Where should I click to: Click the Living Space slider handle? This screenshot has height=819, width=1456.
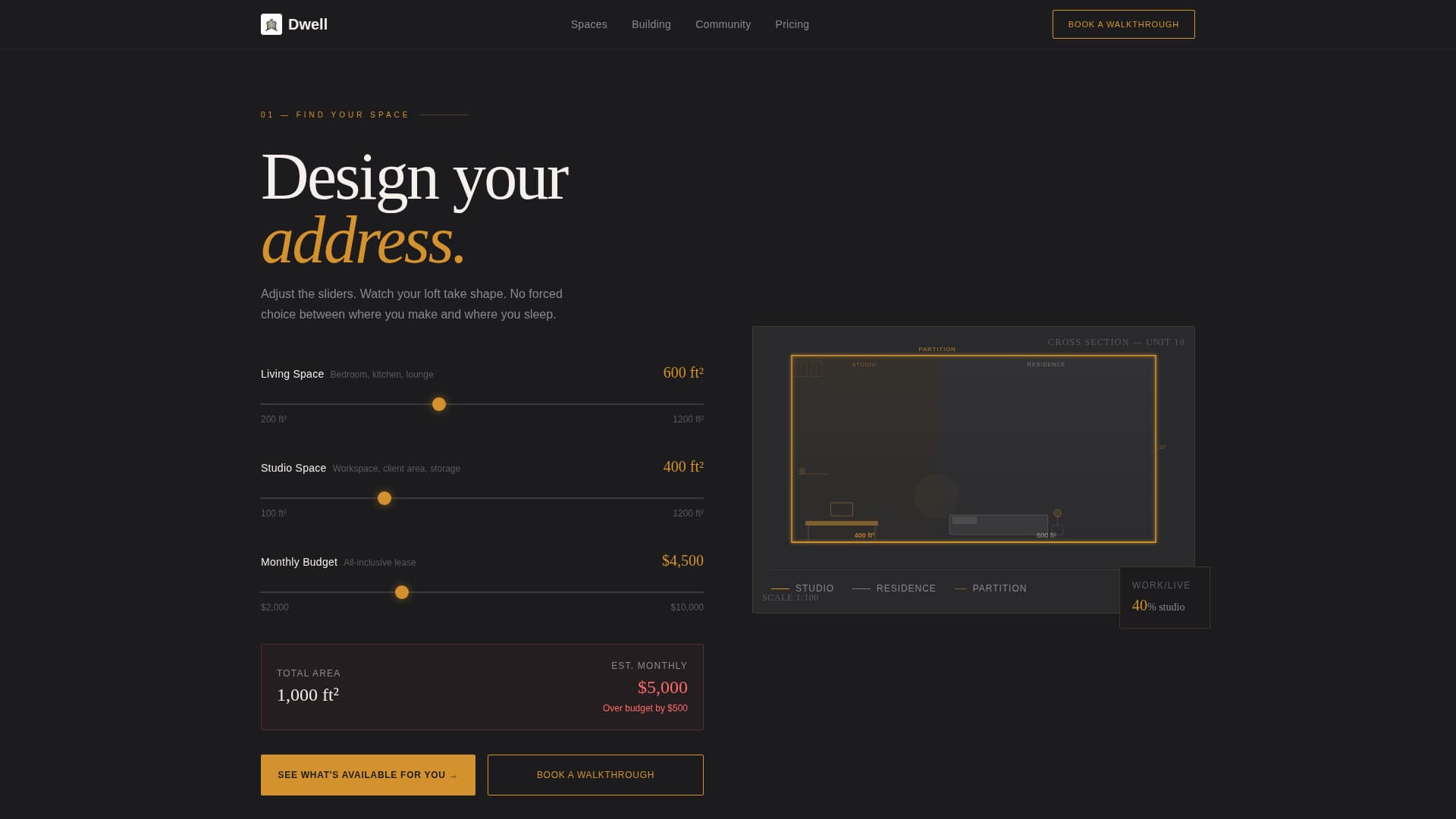pos(439,404)
